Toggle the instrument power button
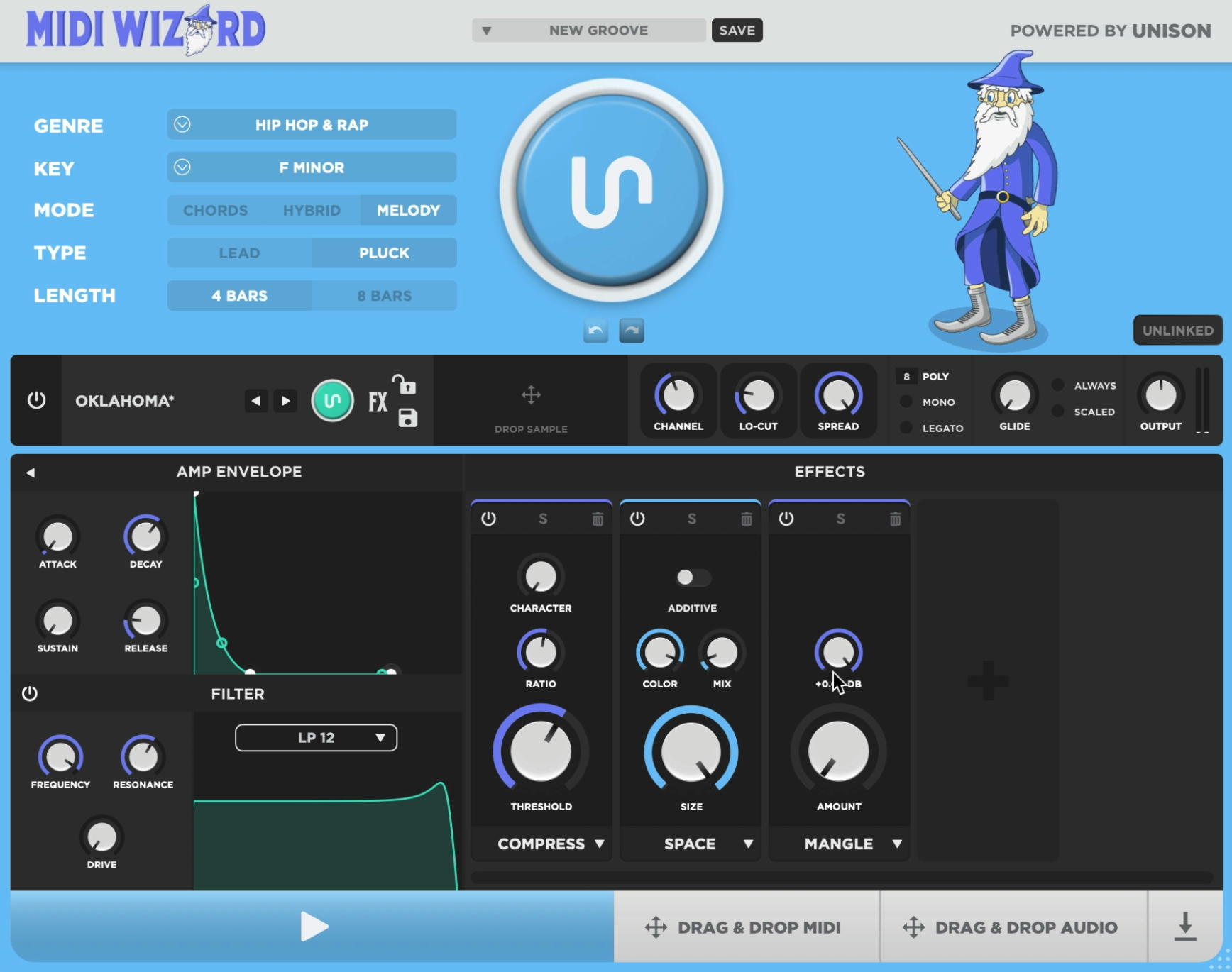This screenshot has width=1232, height=972. tap(36, 401)
